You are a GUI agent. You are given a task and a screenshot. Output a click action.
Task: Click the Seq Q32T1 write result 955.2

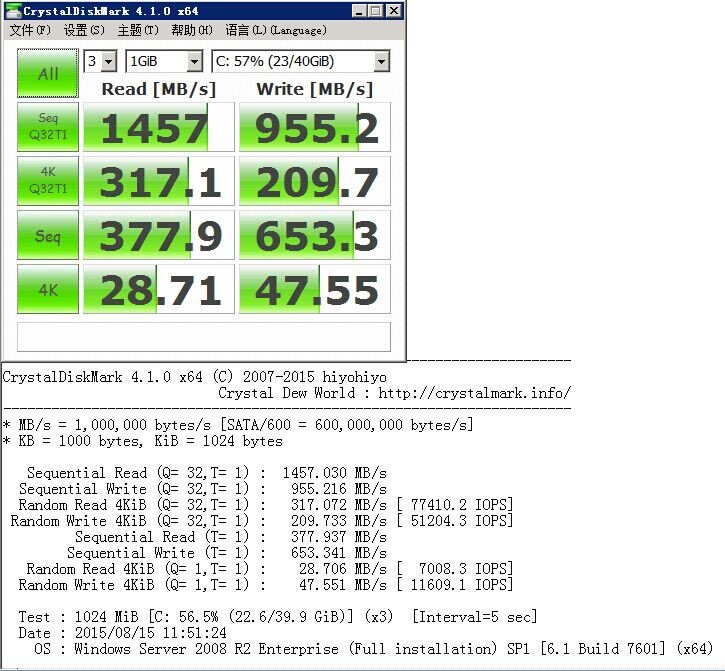tap(314, 127)
